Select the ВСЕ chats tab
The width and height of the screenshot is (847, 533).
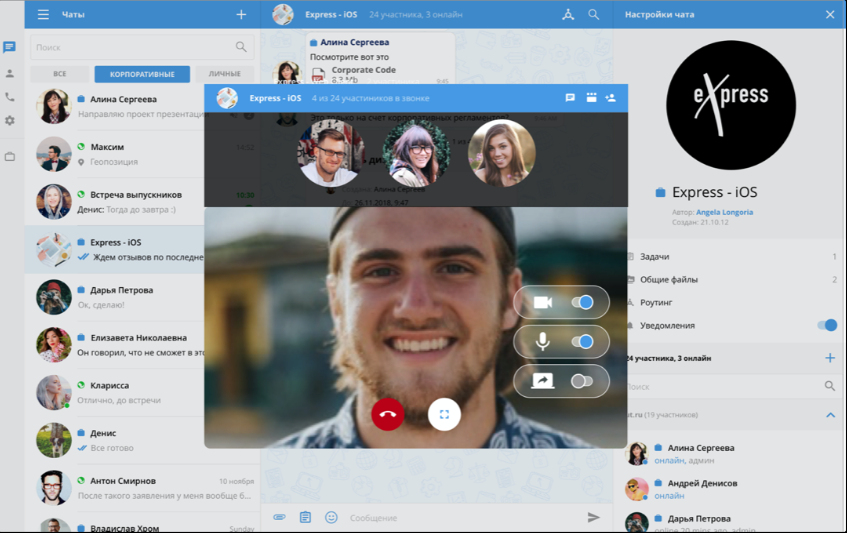coord(59,74)
